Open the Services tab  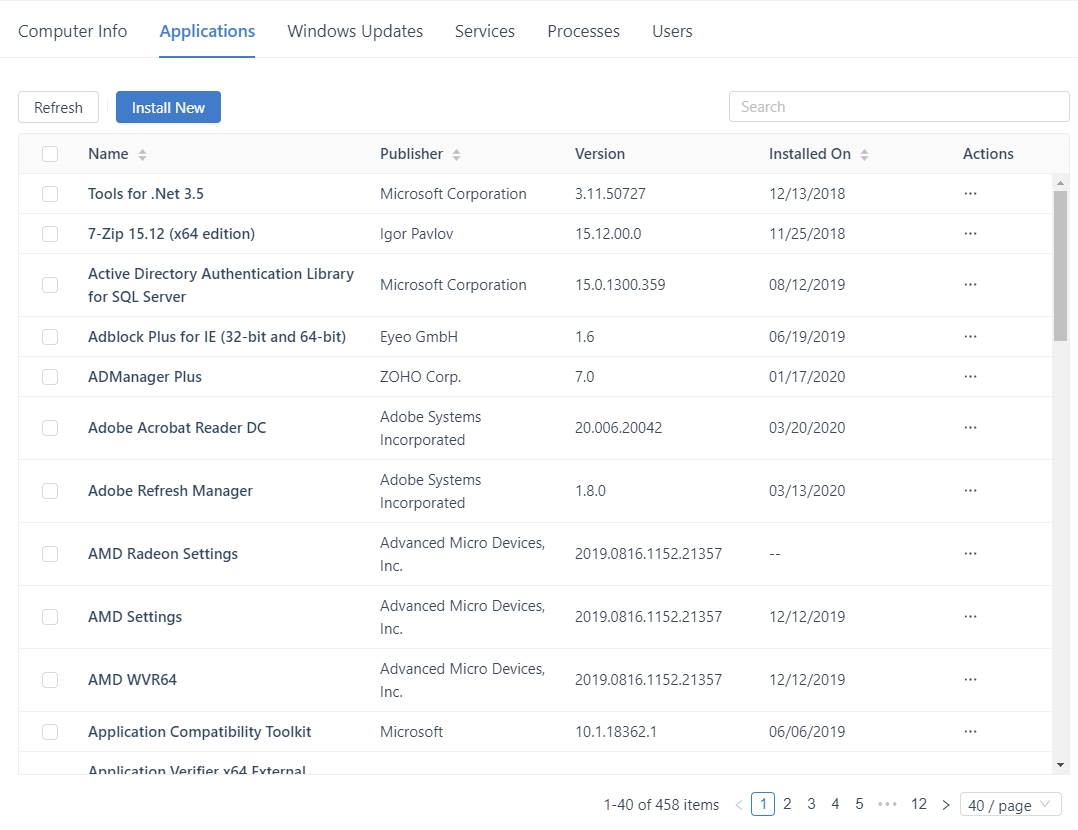(x=485, y=31)
